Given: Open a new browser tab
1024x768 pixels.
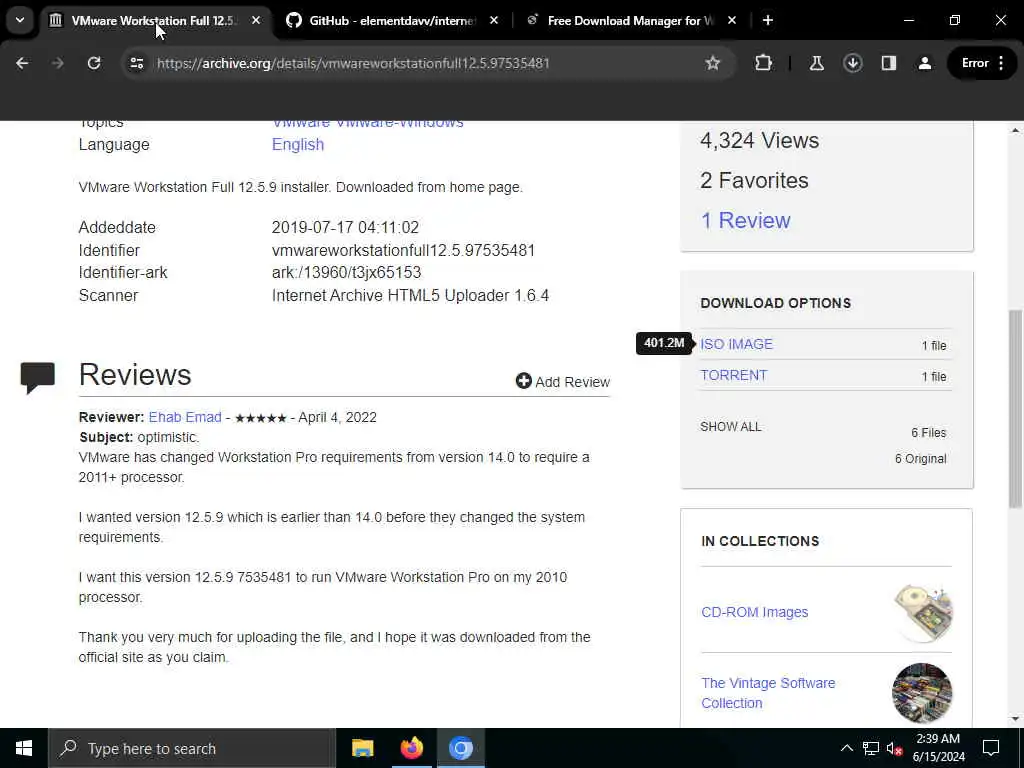Looking at the screenshot, I should click(768, 21).
